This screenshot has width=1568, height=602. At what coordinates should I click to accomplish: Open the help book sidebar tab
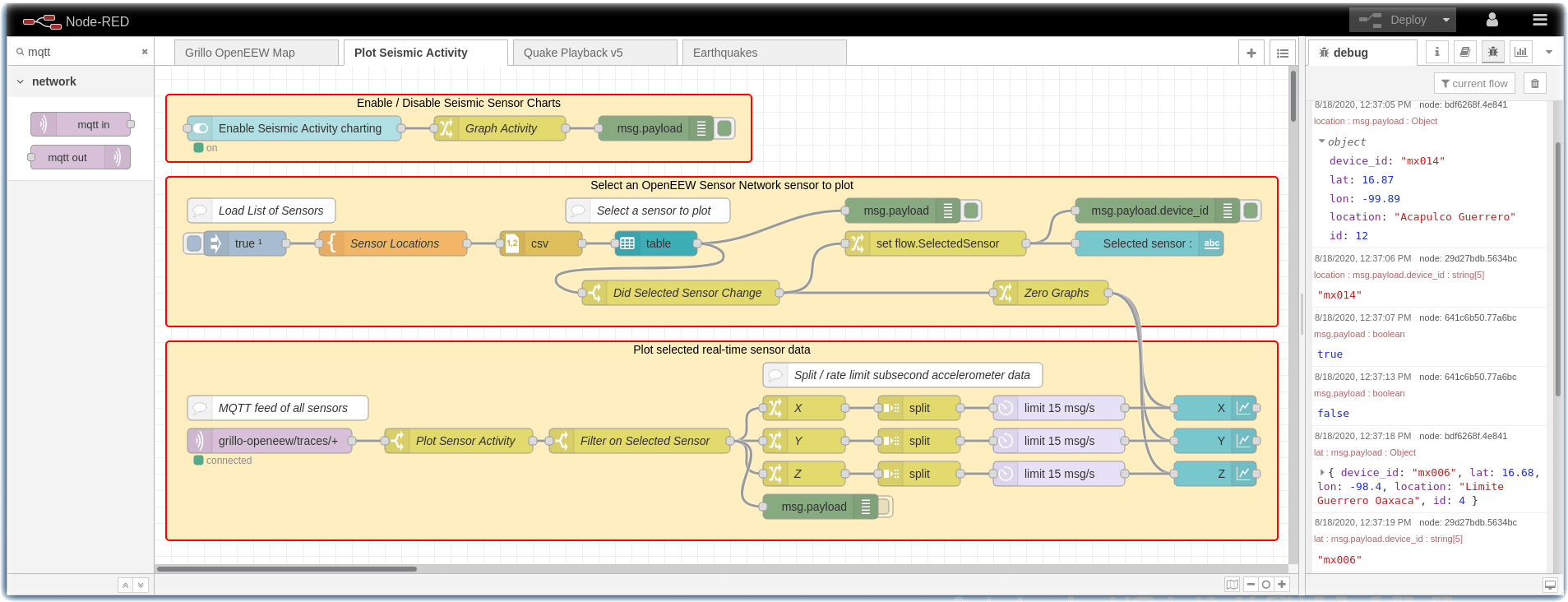[1464, 52]
